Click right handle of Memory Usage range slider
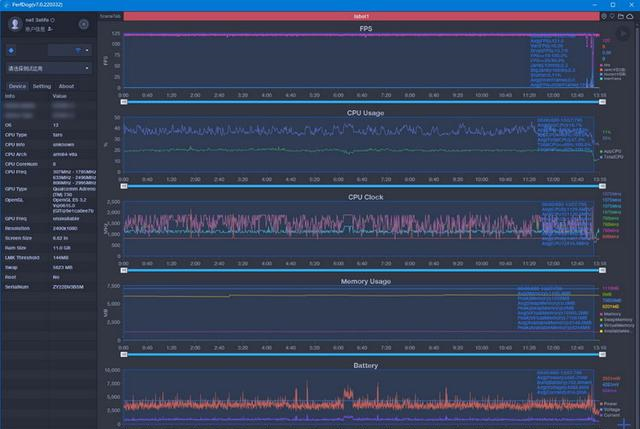The height and width of the screenshot is (429, 640). [602, 354]
